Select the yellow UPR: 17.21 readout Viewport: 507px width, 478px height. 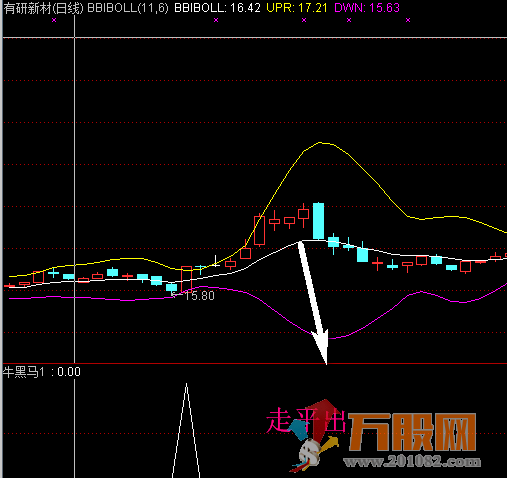coord(297,8)
